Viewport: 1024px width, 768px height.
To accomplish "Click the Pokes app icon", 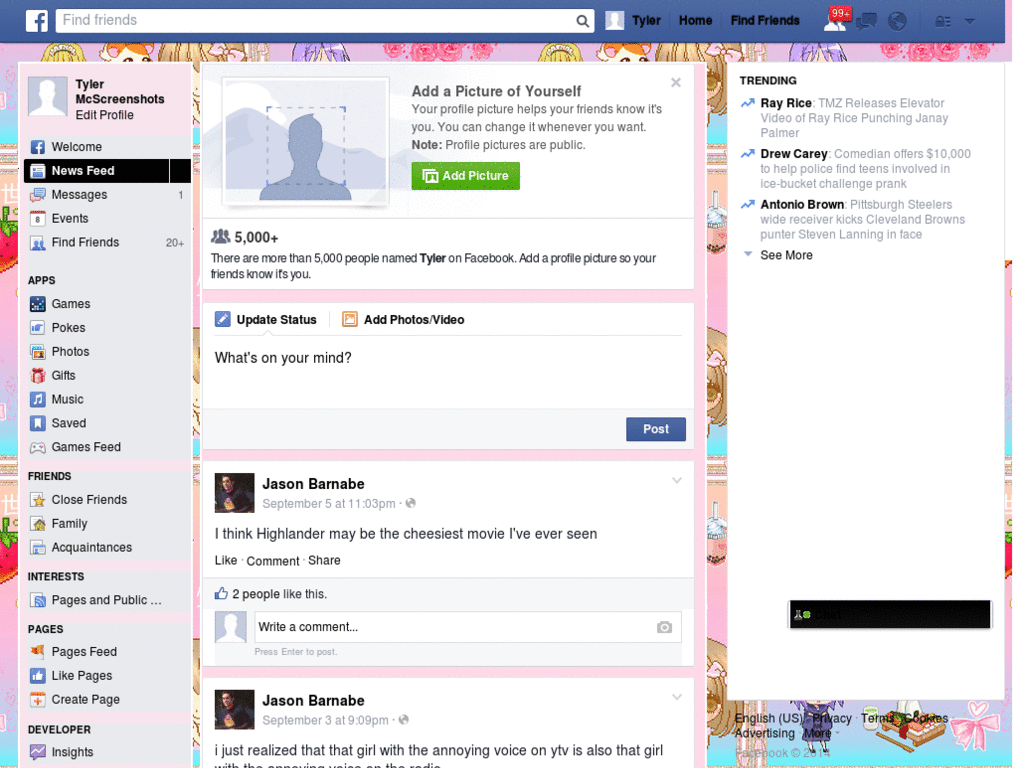I will (x=38, y=328).
